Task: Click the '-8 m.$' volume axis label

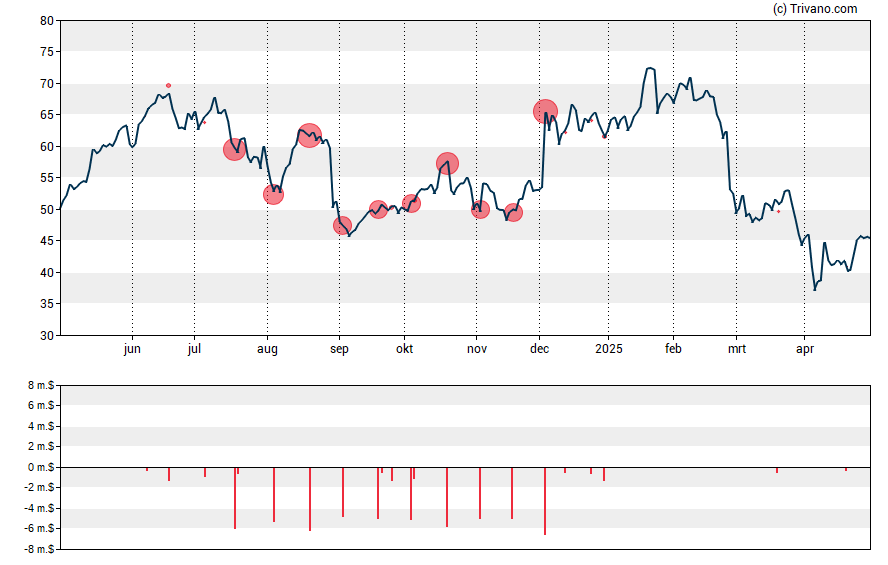Action: (x=39, y=549)
